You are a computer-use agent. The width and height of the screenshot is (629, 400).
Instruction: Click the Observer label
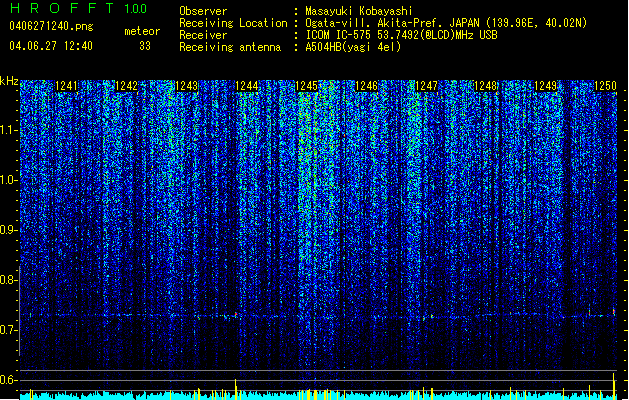click(x=203, y=11)
